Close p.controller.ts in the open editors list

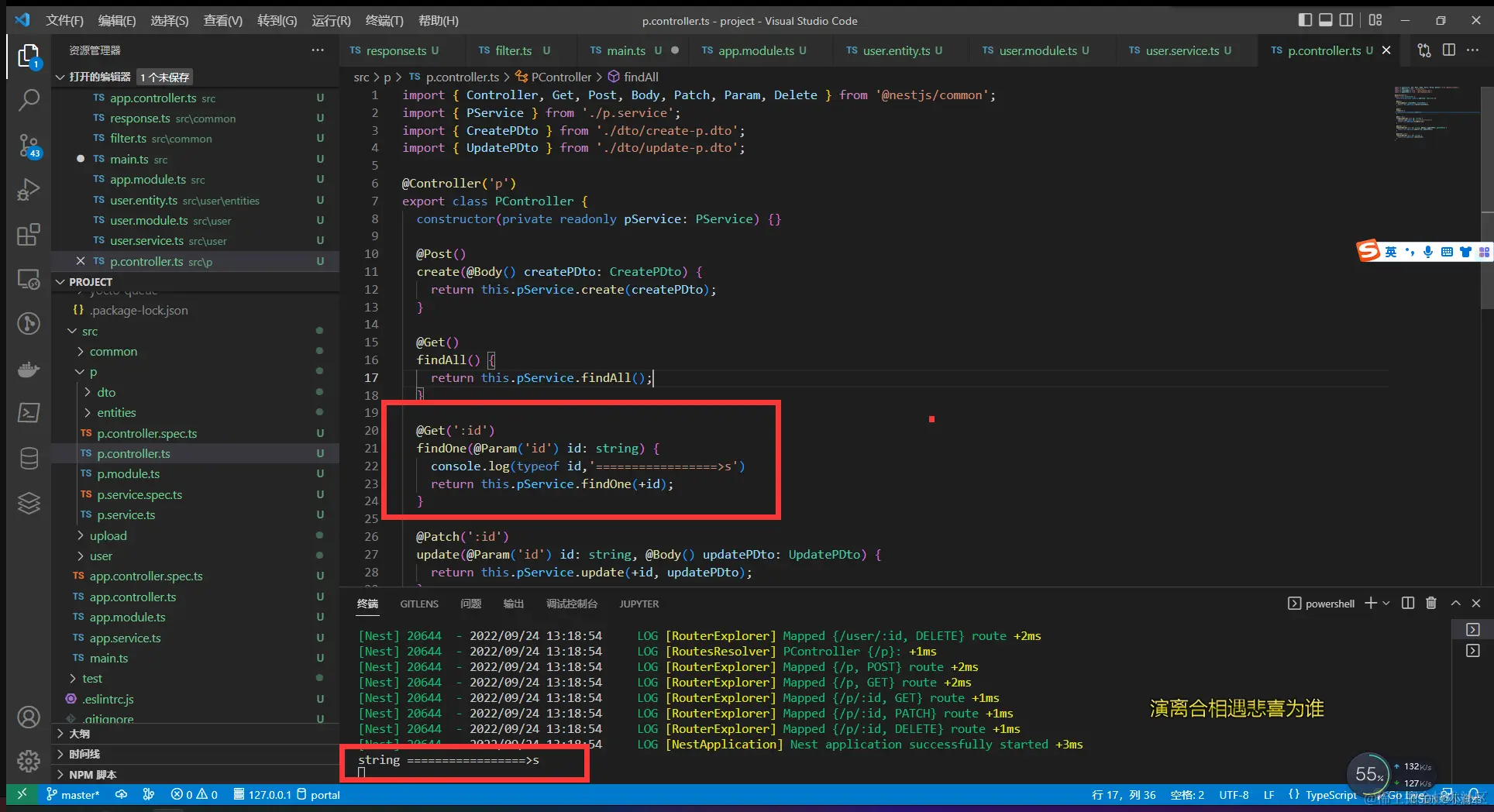click(81, 261)
